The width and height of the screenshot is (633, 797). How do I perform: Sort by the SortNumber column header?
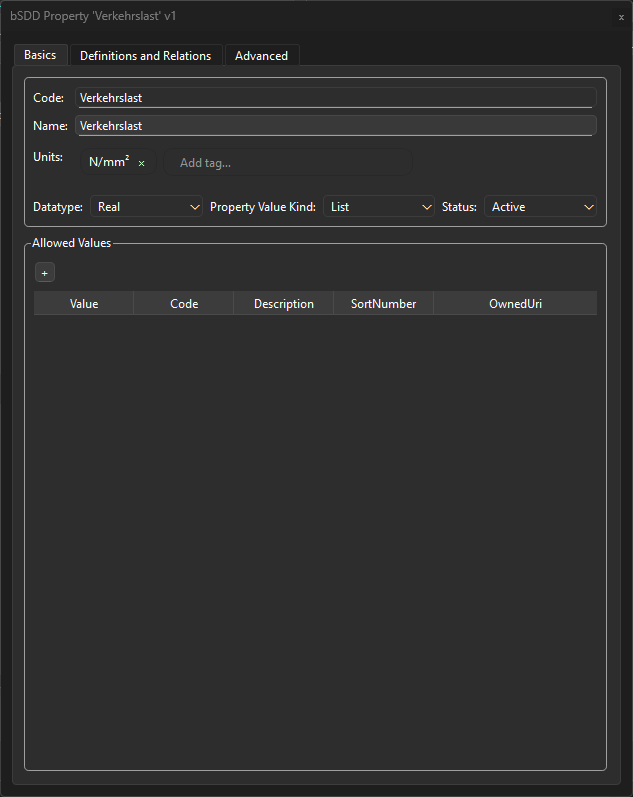coord(383,304)
